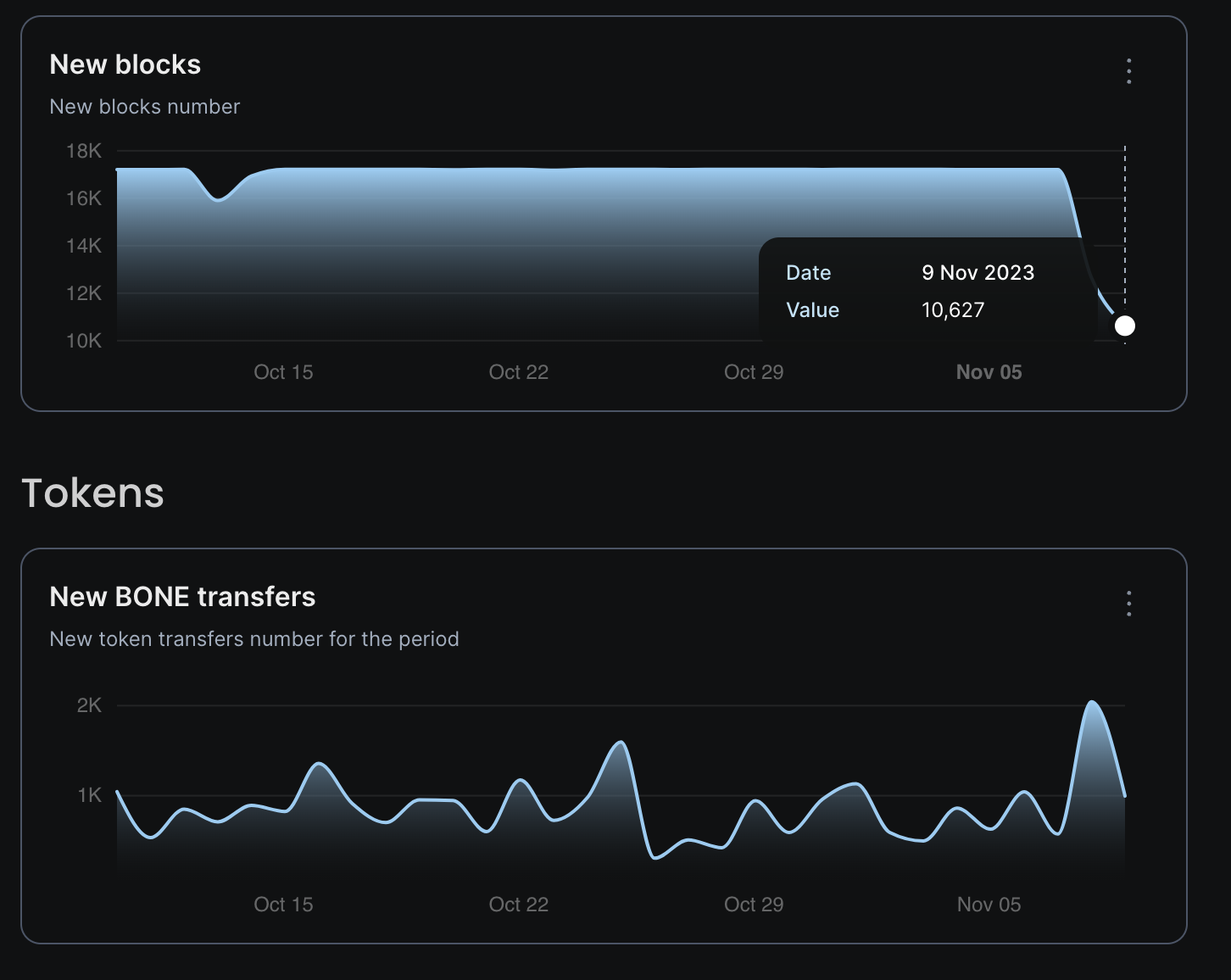
Task: Click Nov 05 axis label under BONE transfers chart
Action: [989, 905]
